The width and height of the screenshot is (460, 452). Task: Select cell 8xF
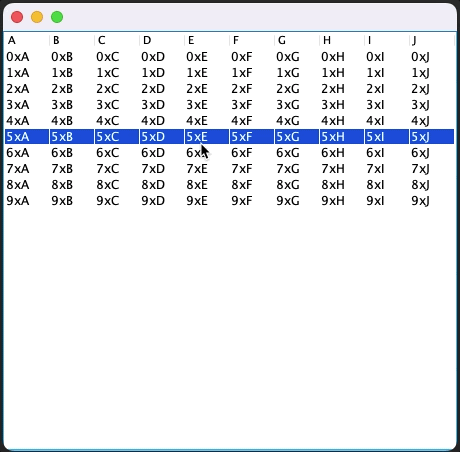coord(252,185)
